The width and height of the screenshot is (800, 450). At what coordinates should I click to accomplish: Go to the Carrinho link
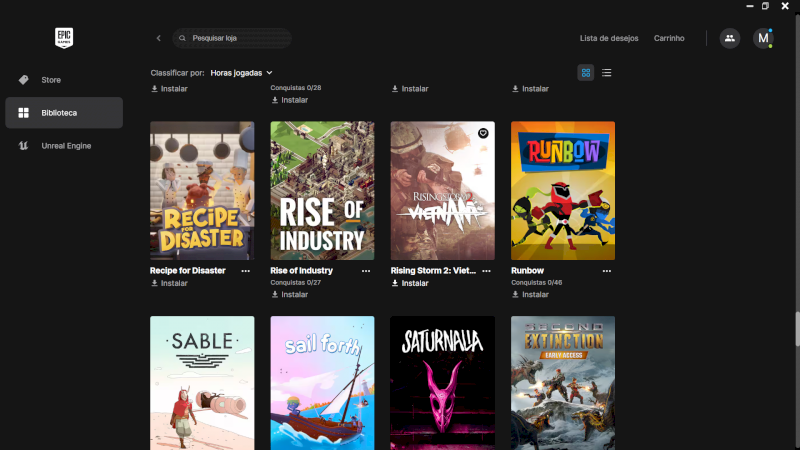pos(669,38)
